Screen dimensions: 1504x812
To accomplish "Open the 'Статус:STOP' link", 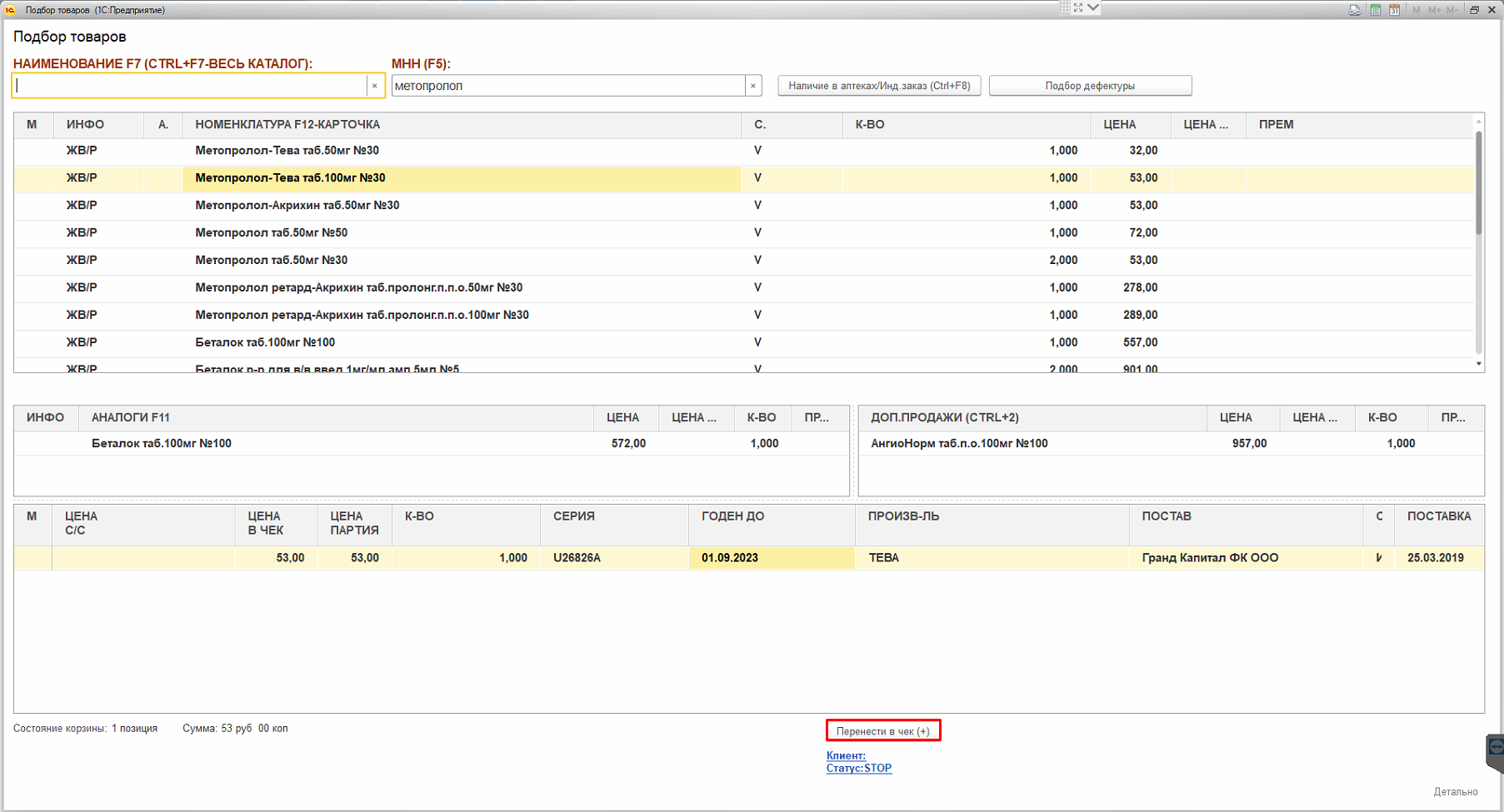I will point(859,768).
